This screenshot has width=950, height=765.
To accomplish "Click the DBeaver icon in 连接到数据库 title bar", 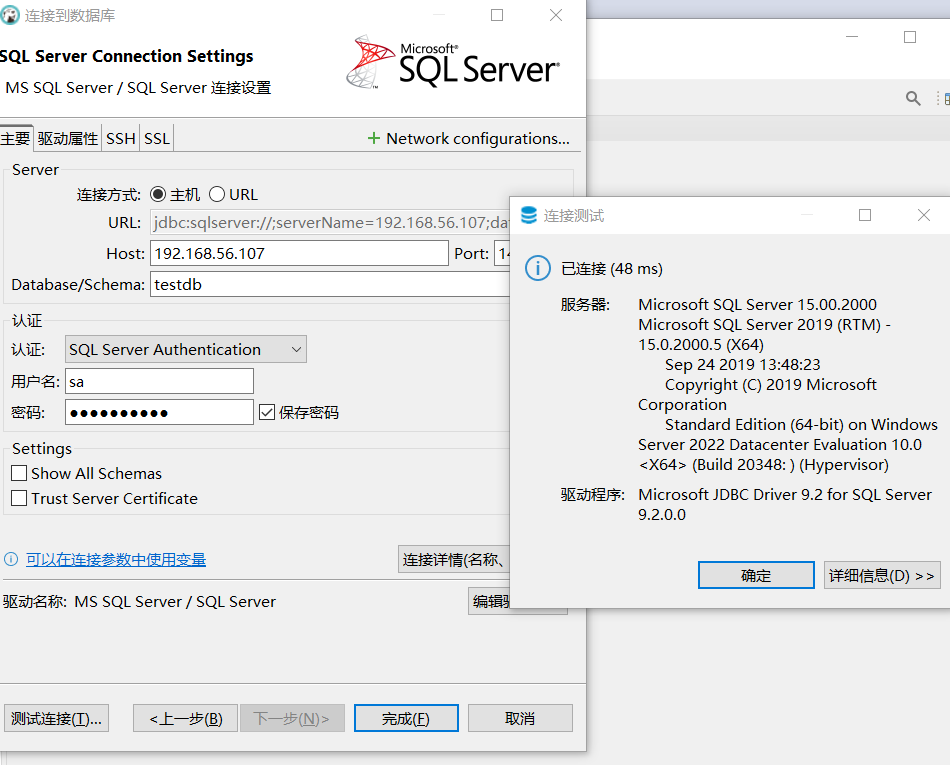I will click(x=9, y=15).
